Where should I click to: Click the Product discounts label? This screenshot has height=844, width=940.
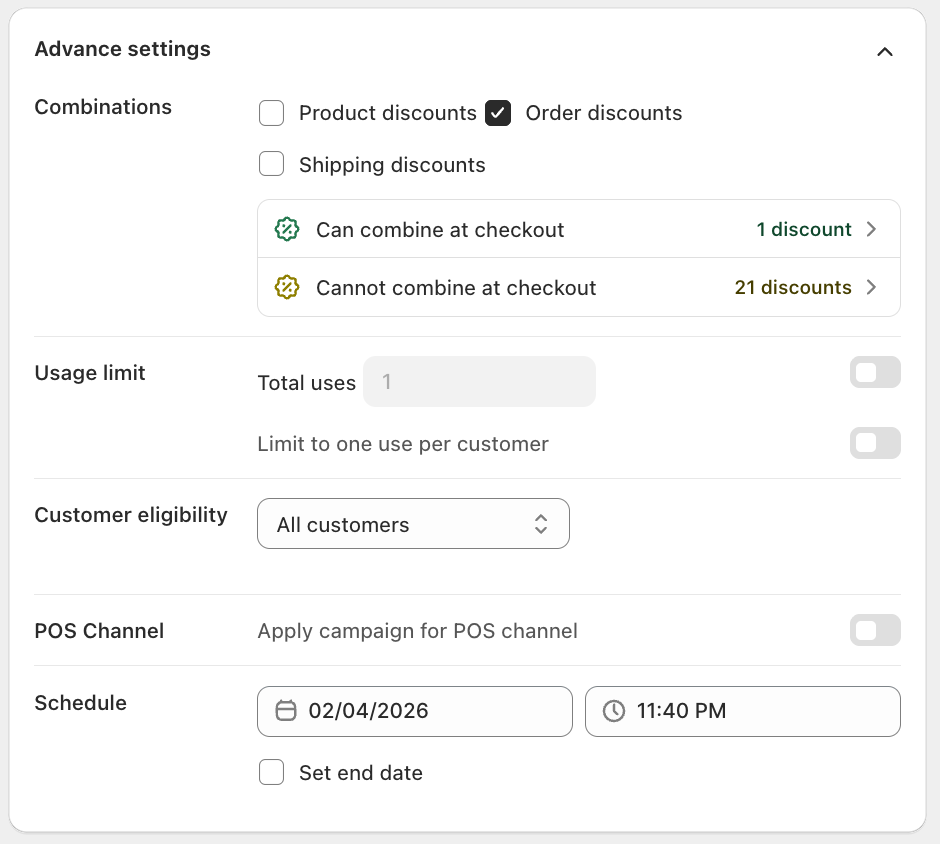pos(388,113)
